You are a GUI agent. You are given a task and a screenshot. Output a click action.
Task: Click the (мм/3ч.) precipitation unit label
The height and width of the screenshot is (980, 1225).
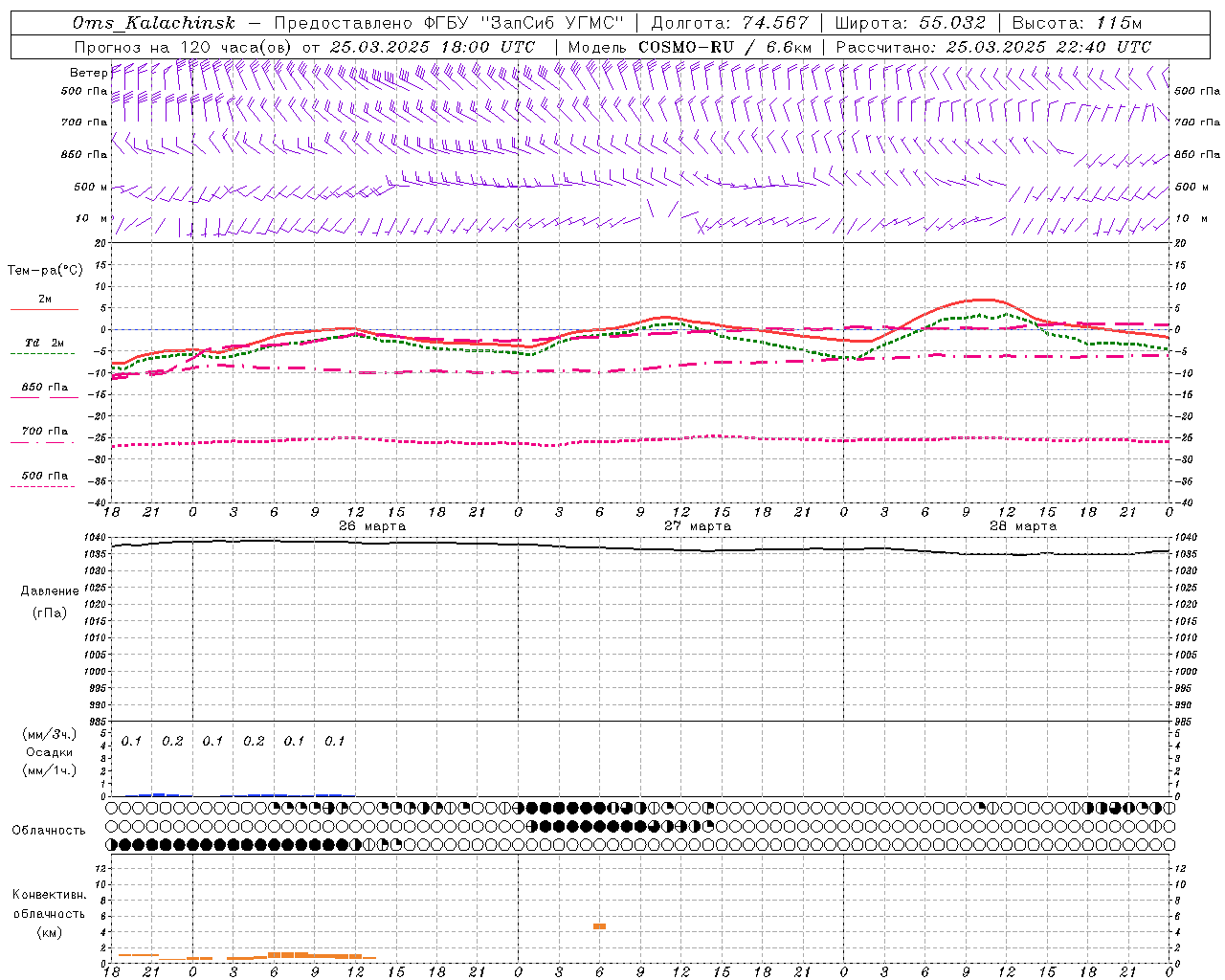tap(50, 734)
